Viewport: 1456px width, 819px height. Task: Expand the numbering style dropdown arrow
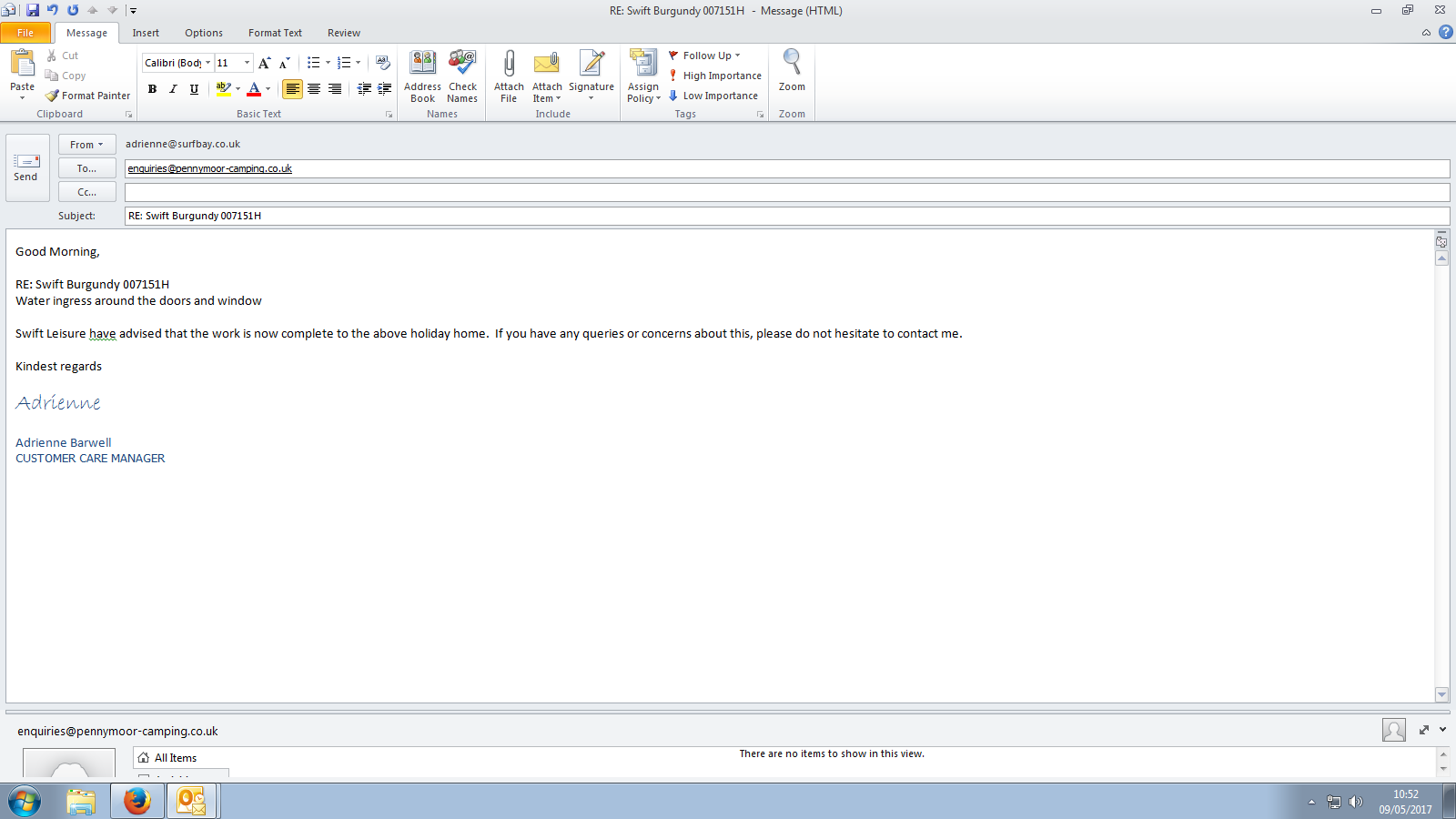pos(358,63)
